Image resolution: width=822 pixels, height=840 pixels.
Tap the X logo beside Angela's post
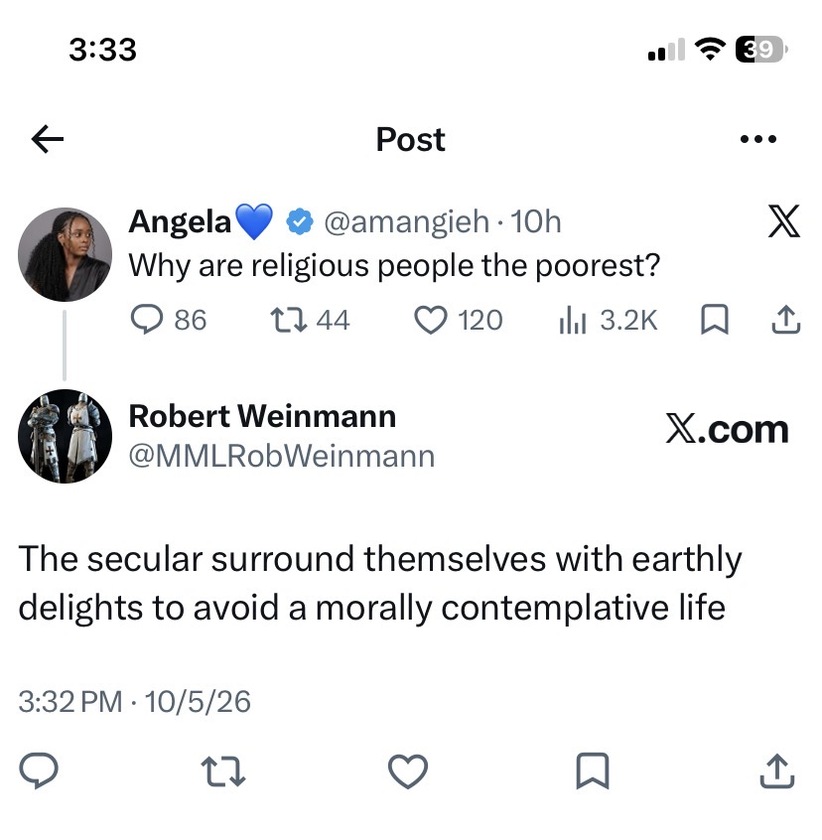[784, 221]
